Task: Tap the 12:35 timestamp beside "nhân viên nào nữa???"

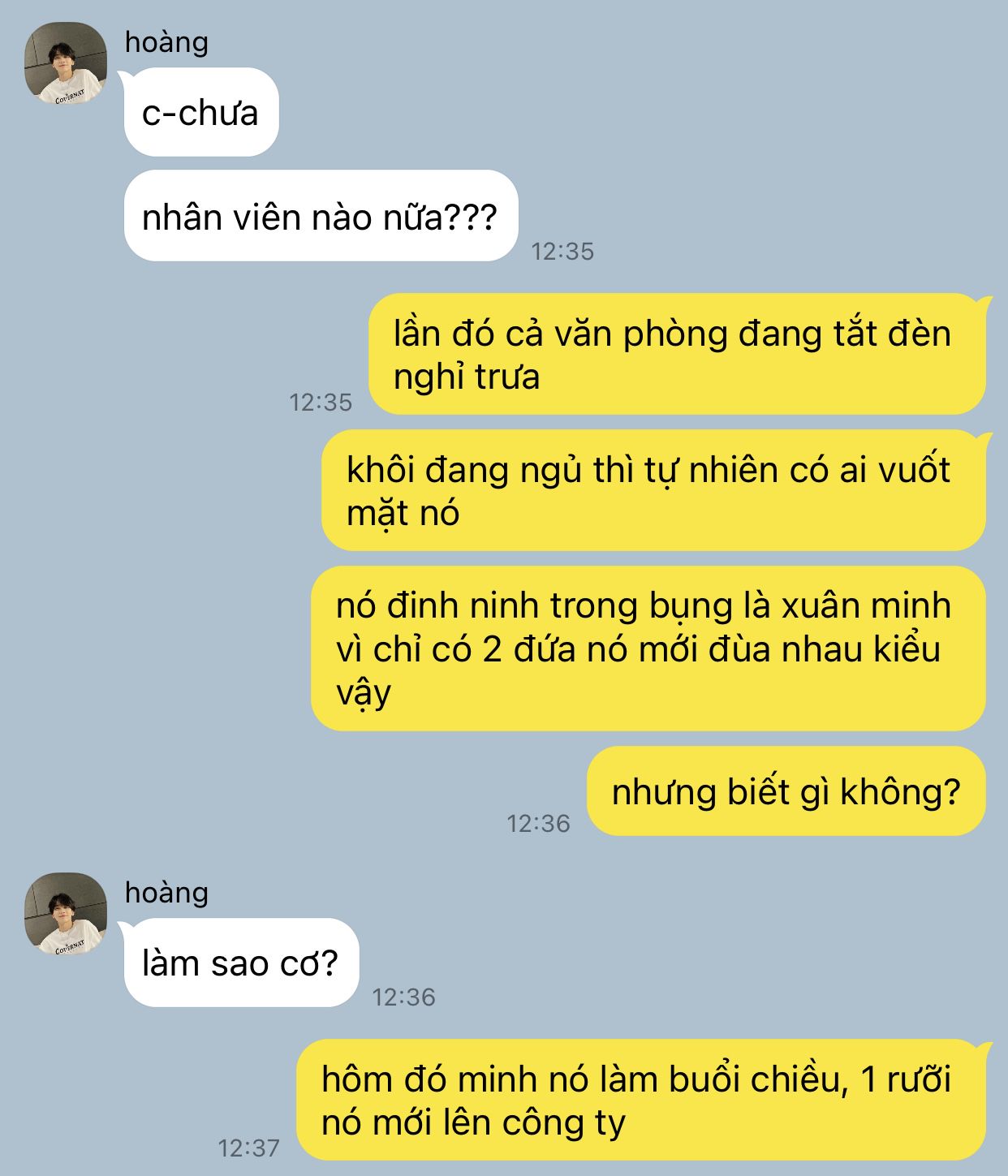Action: coord(562,251)
